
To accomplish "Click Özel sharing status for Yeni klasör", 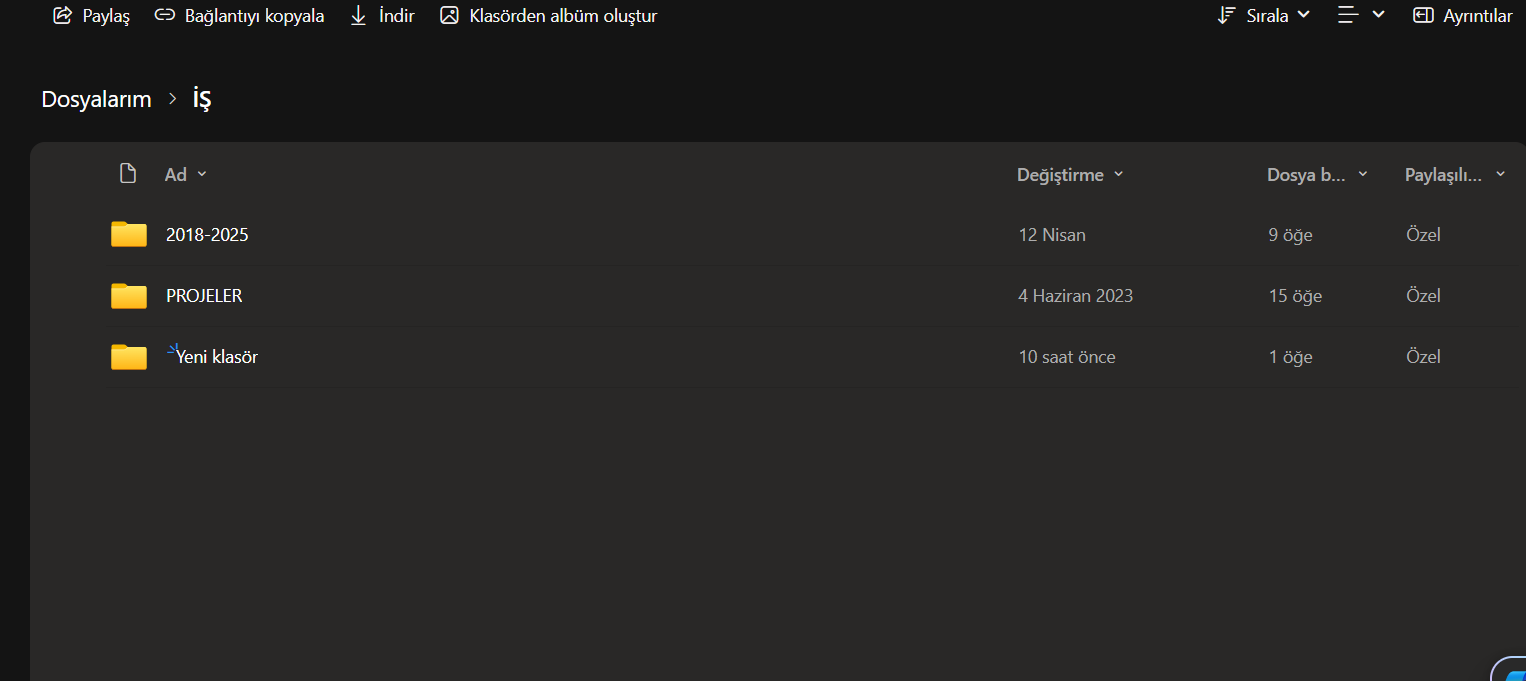I will (x=1423, y=357).
